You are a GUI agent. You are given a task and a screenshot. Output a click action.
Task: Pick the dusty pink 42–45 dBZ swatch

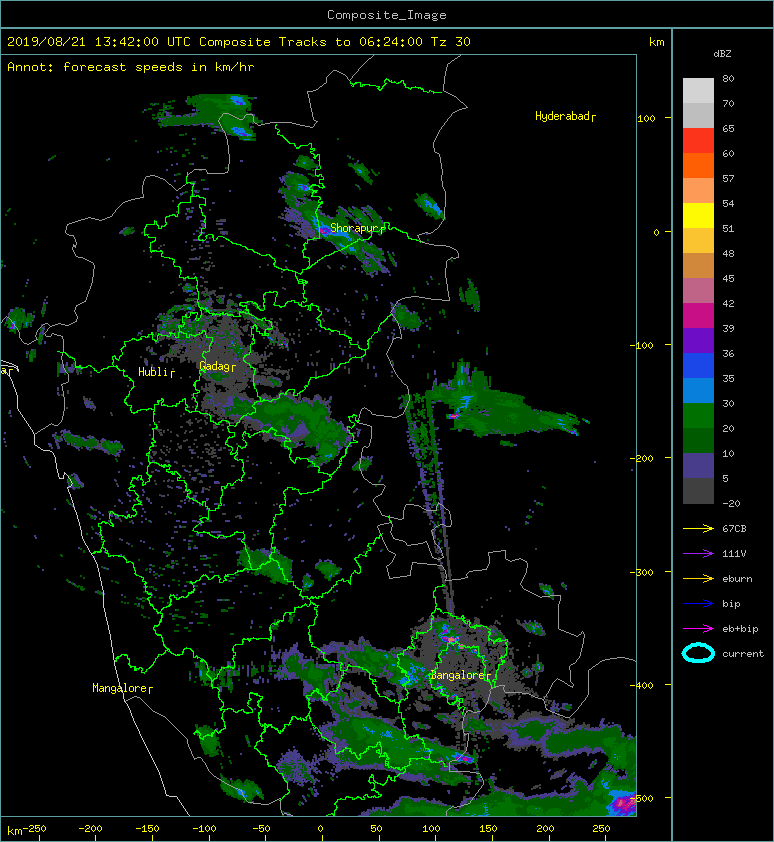(x=698, y=291)
